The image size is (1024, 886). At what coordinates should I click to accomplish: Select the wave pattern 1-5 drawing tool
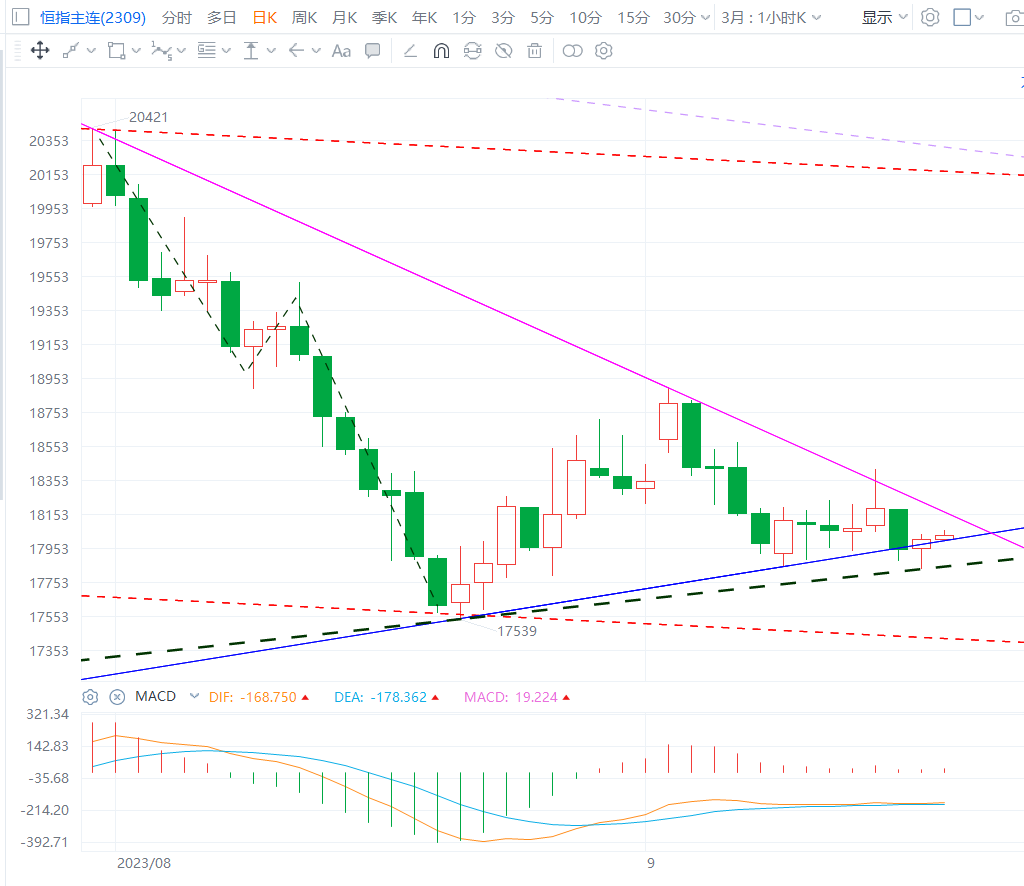[x=161, y=50]
